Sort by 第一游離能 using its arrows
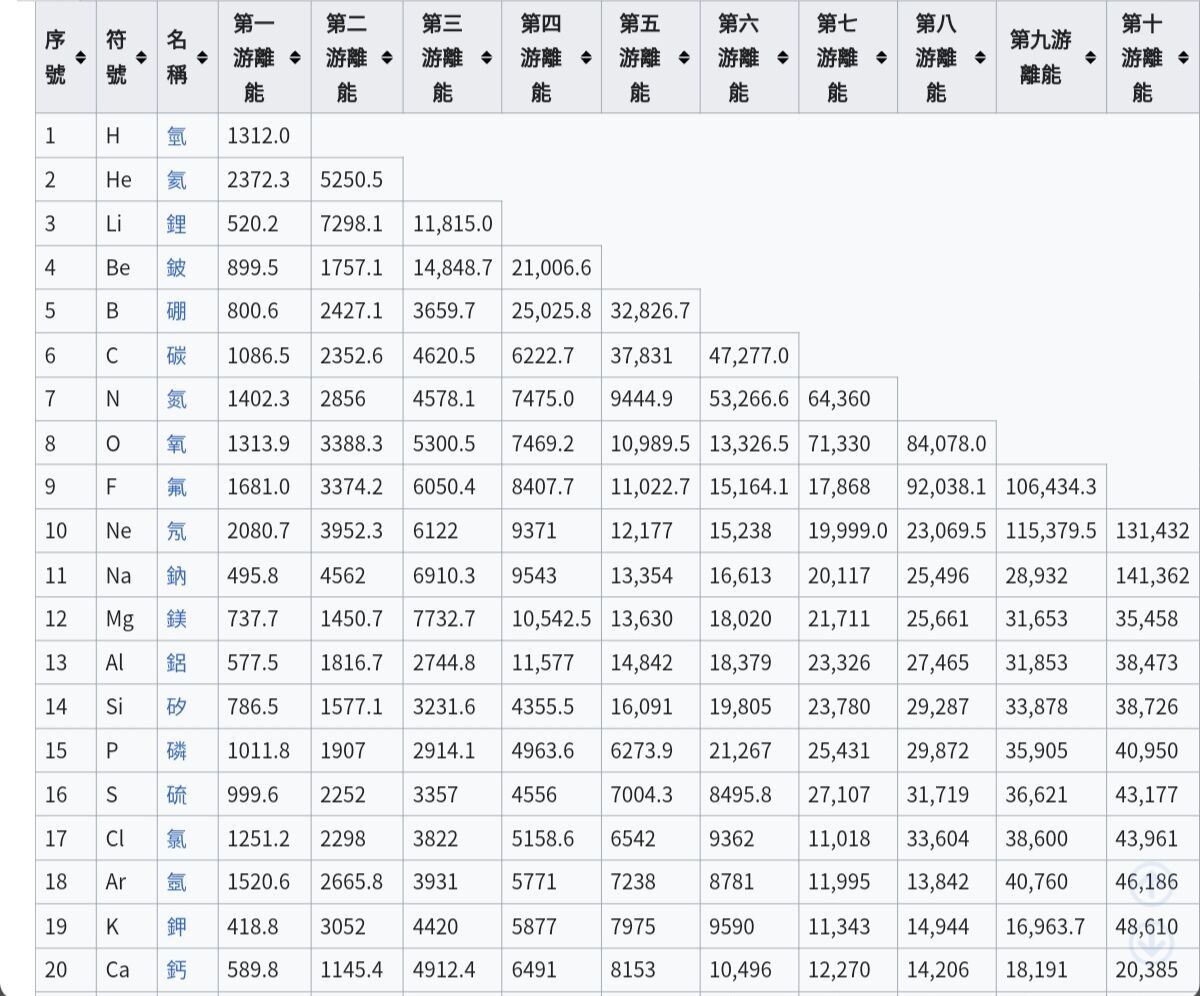Viewport: 1200px width, 996px height. [295, 58]
